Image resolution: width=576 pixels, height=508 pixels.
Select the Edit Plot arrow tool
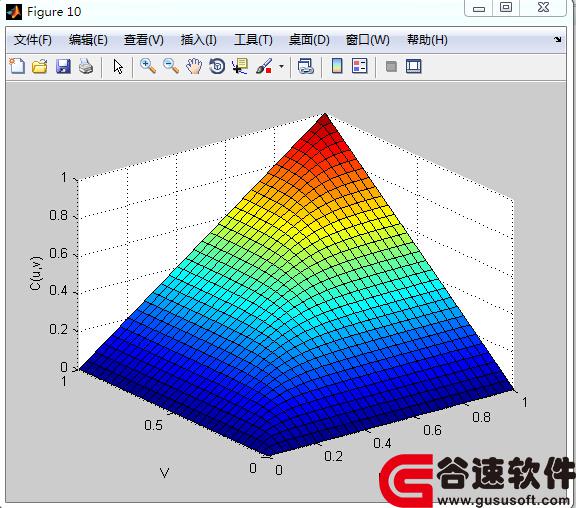tap(118, 67)
